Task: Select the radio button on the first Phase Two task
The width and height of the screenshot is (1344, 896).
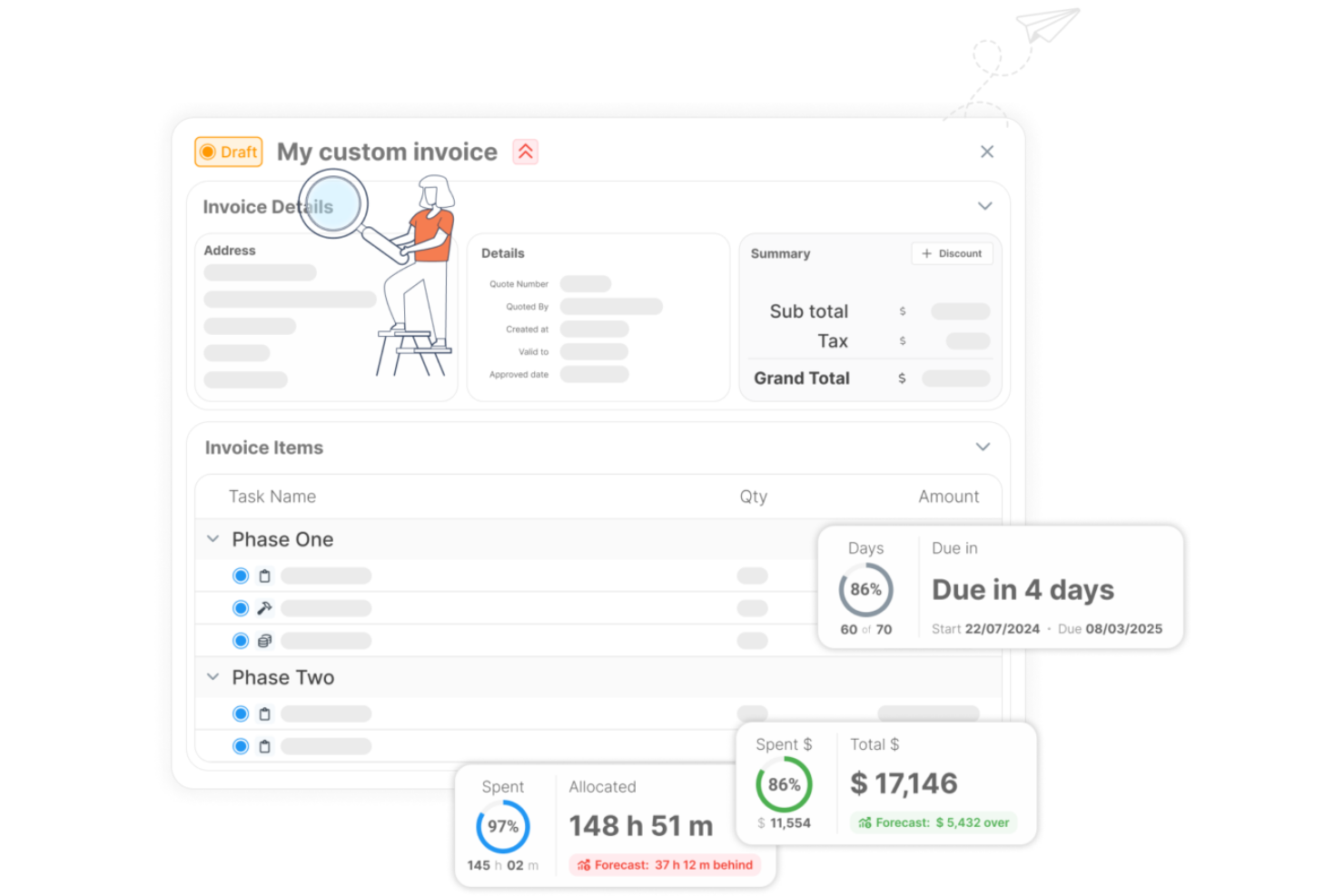Action: pos(240,714)
